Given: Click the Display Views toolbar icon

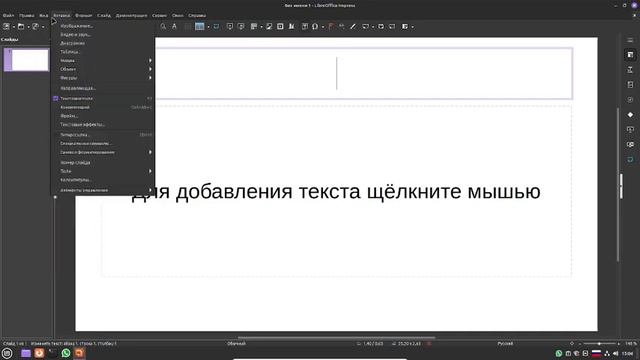Looking at the screenshot, I should coord(199,27).
